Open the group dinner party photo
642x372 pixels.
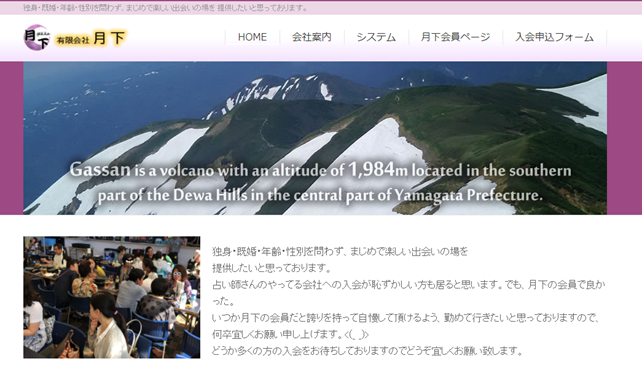[112, 297]
